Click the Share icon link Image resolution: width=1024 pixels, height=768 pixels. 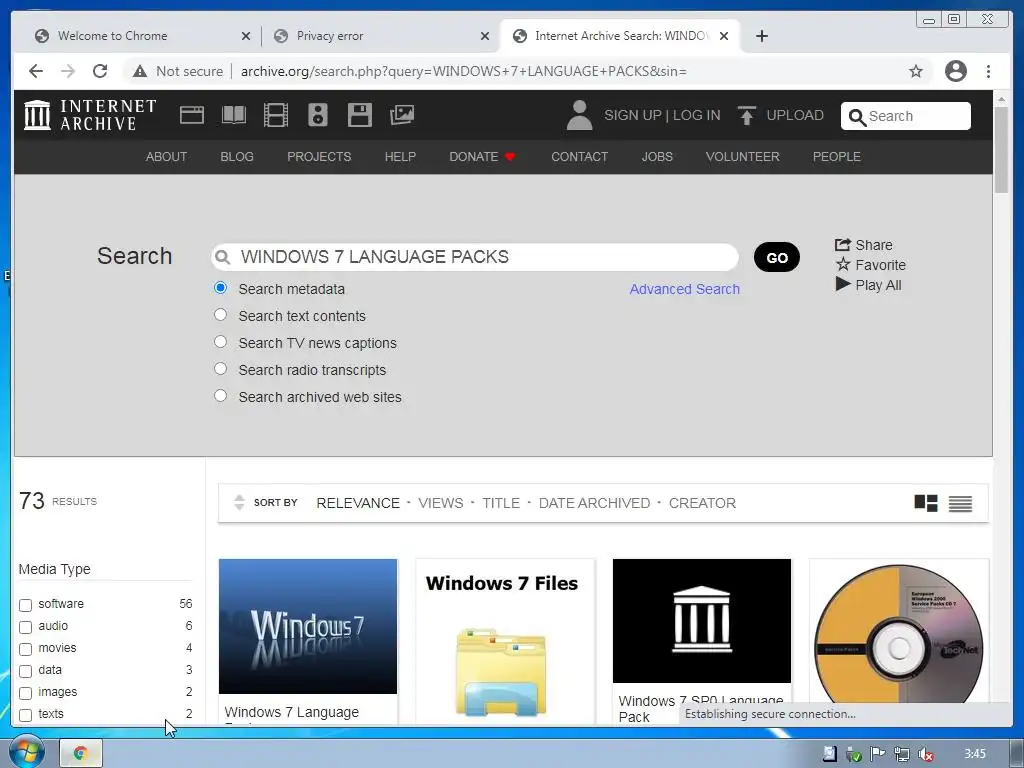(x=863, y=245)
